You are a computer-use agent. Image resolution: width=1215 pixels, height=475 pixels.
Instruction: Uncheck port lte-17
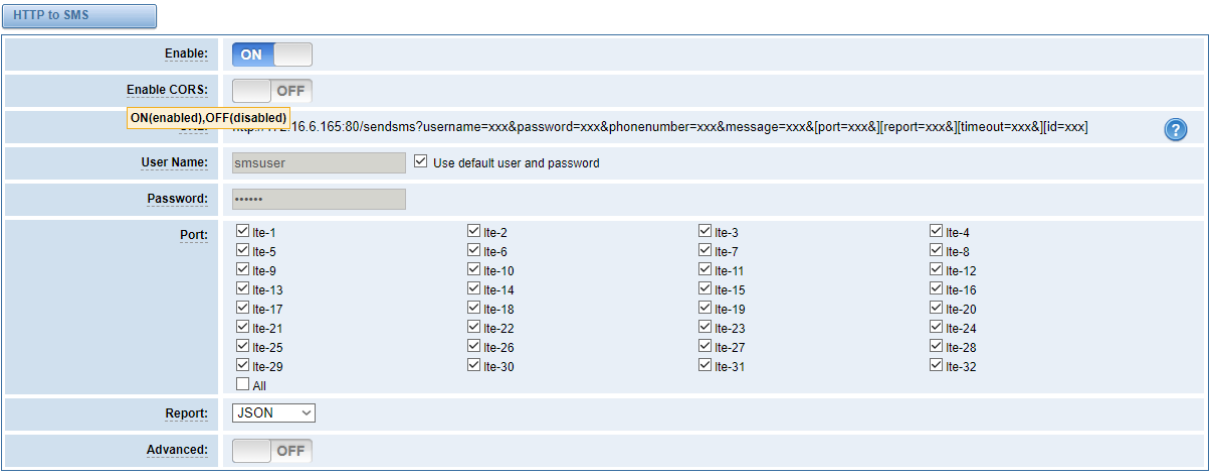(x=243, y=307)
